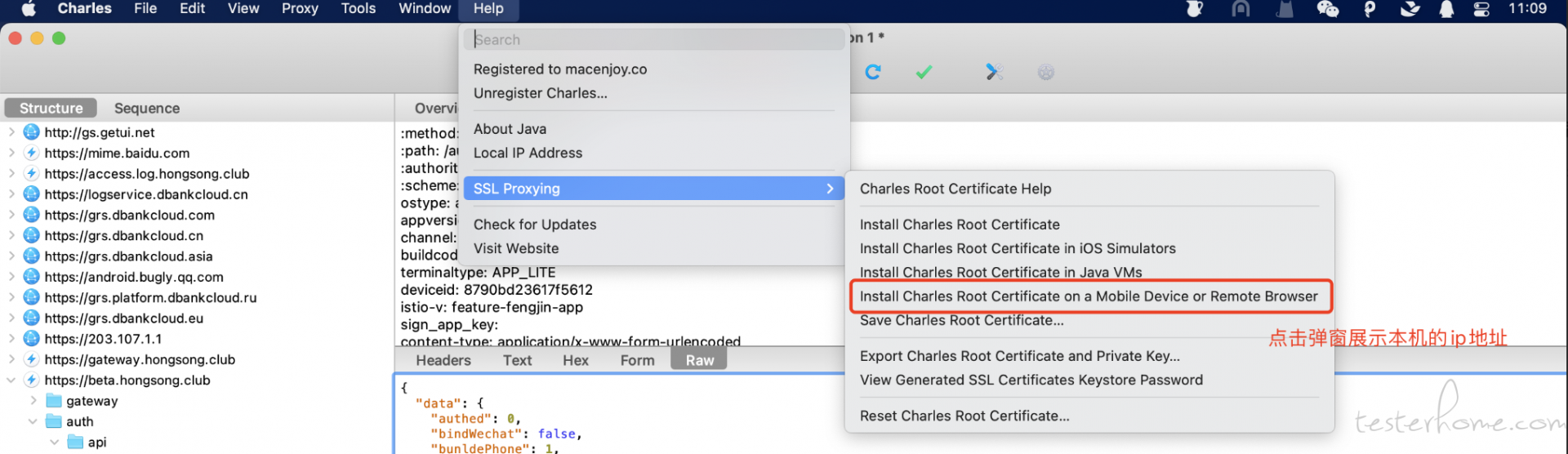
Task: Click About Java
Action: pos(510,129)
